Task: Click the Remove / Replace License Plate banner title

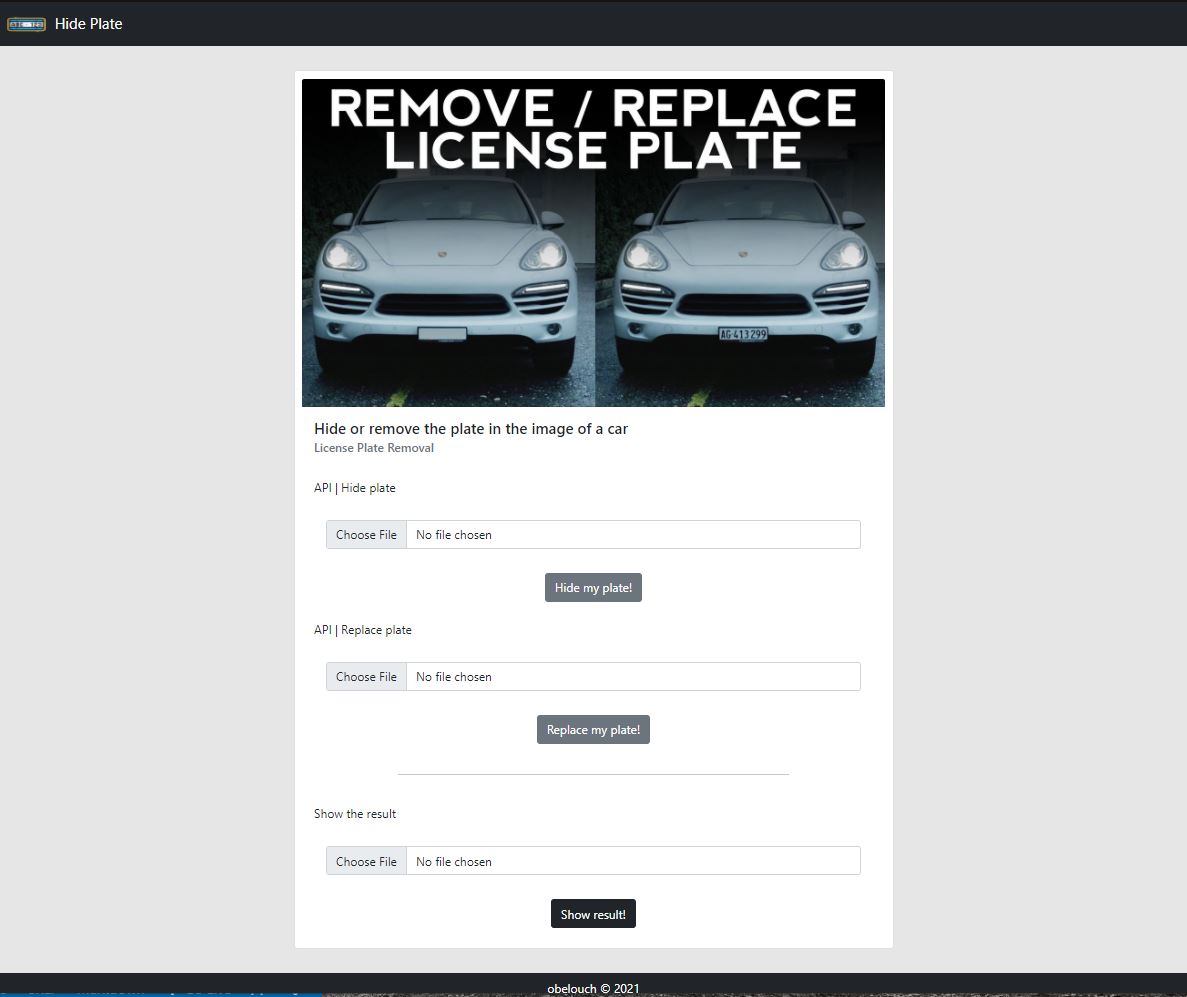Action: [x=593, y=128]
